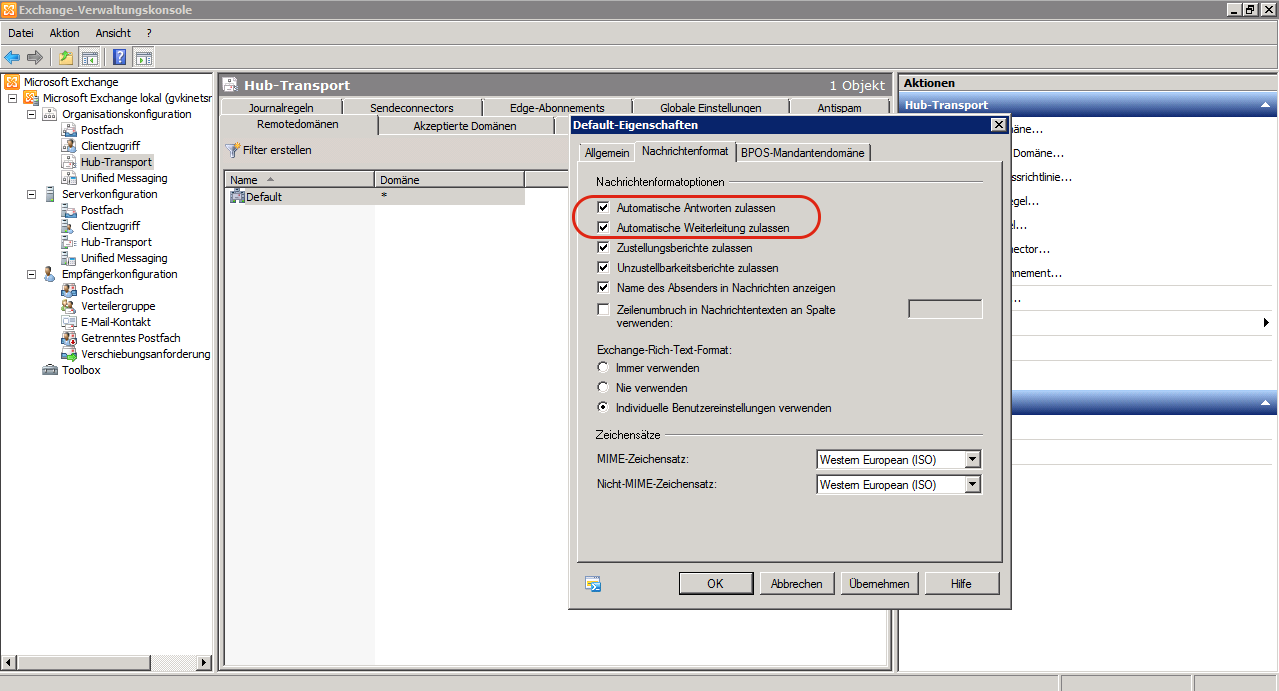Image resolution: width=1279 pixels, height=691 pixels.
Task: Open Postfach under Organisationskonfiguration
Action: (x=102, y=130)
